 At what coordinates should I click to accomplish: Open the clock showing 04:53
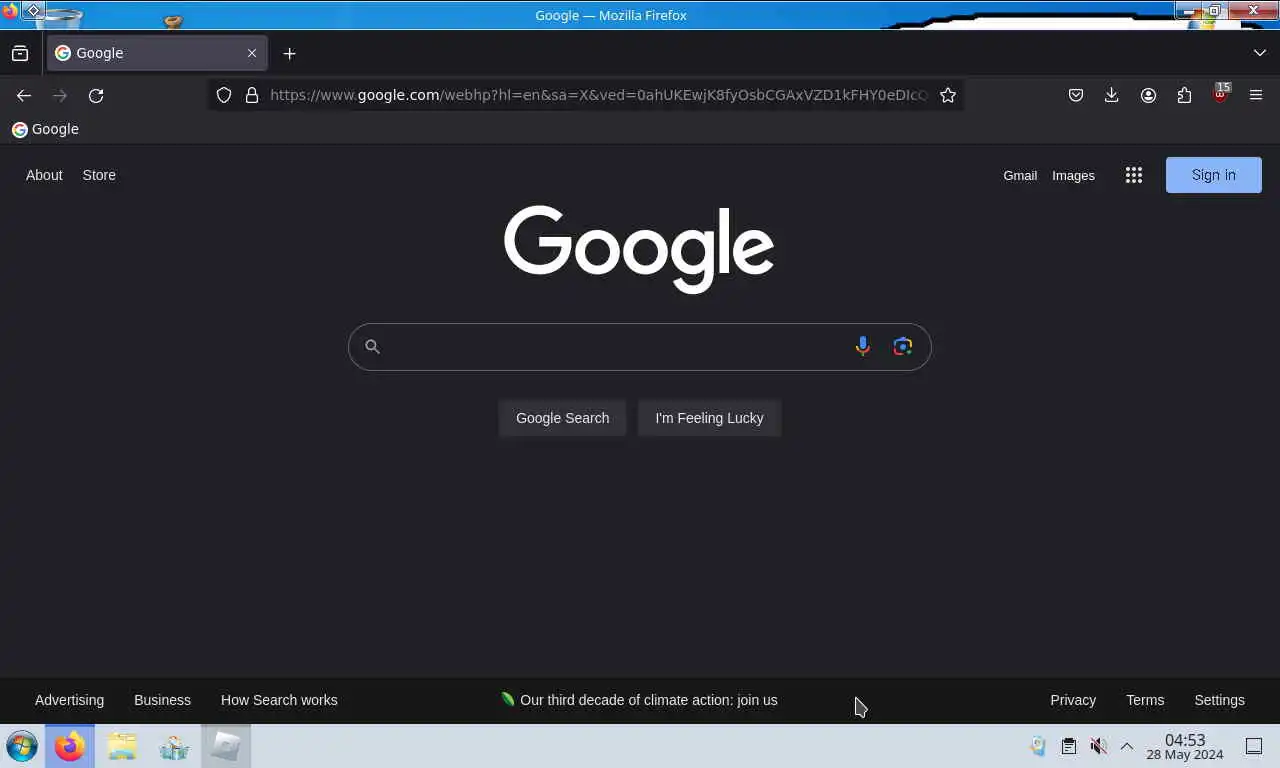click(1185, 747)
